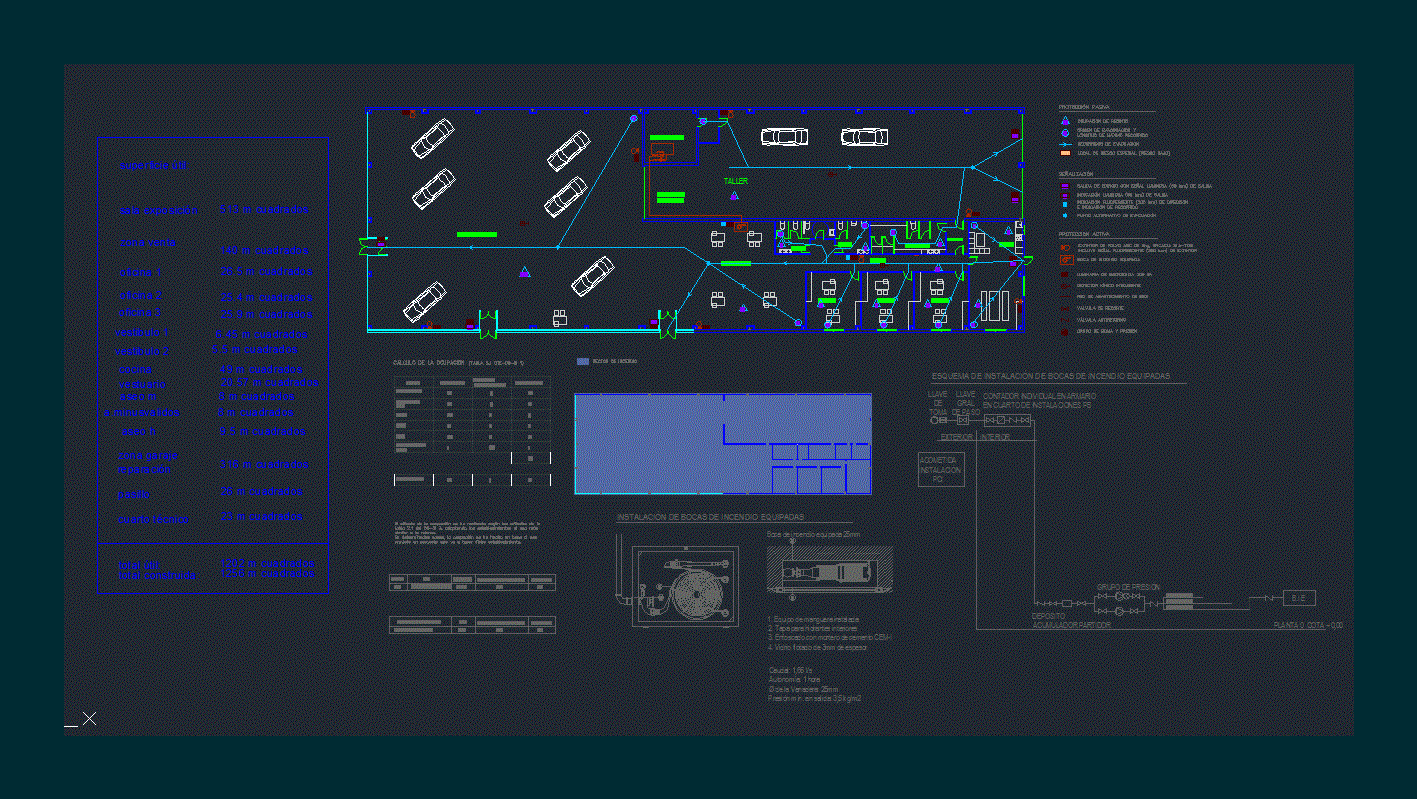Screen dimensions: 1417x799
Task: Pick the orange special risk area swatch in the legend
Action: 1066,153
